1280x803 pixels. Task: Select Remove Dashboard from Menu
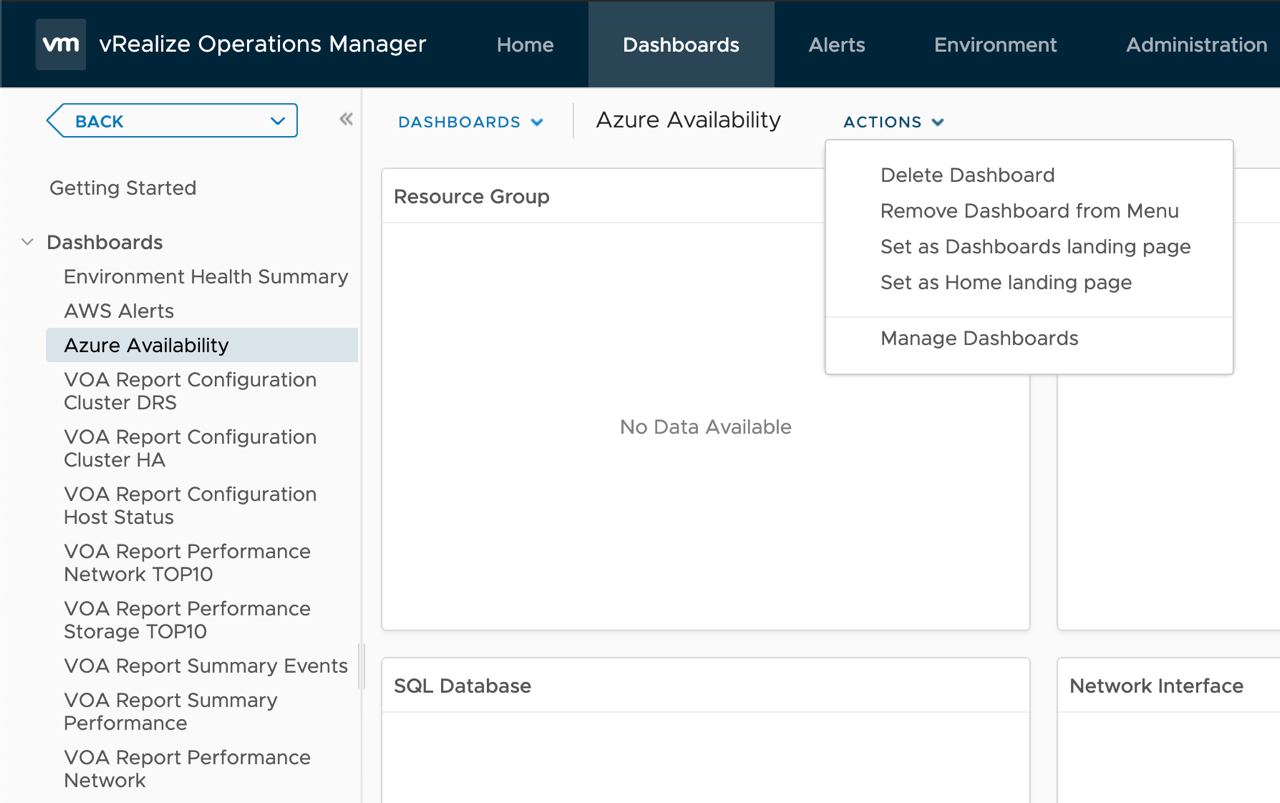[1029, 211]
